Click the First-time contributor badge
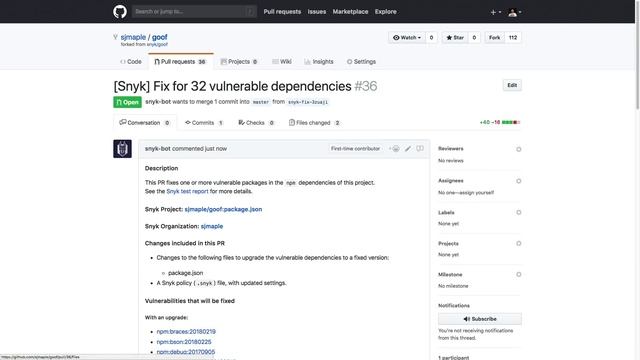Viewport: 640px width, 360px height. click(355, 149)
